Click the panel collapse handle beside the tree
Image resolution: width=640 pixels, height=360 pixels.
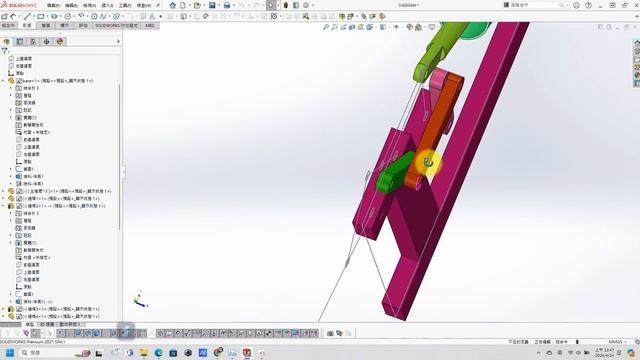[x=123, y=171]
